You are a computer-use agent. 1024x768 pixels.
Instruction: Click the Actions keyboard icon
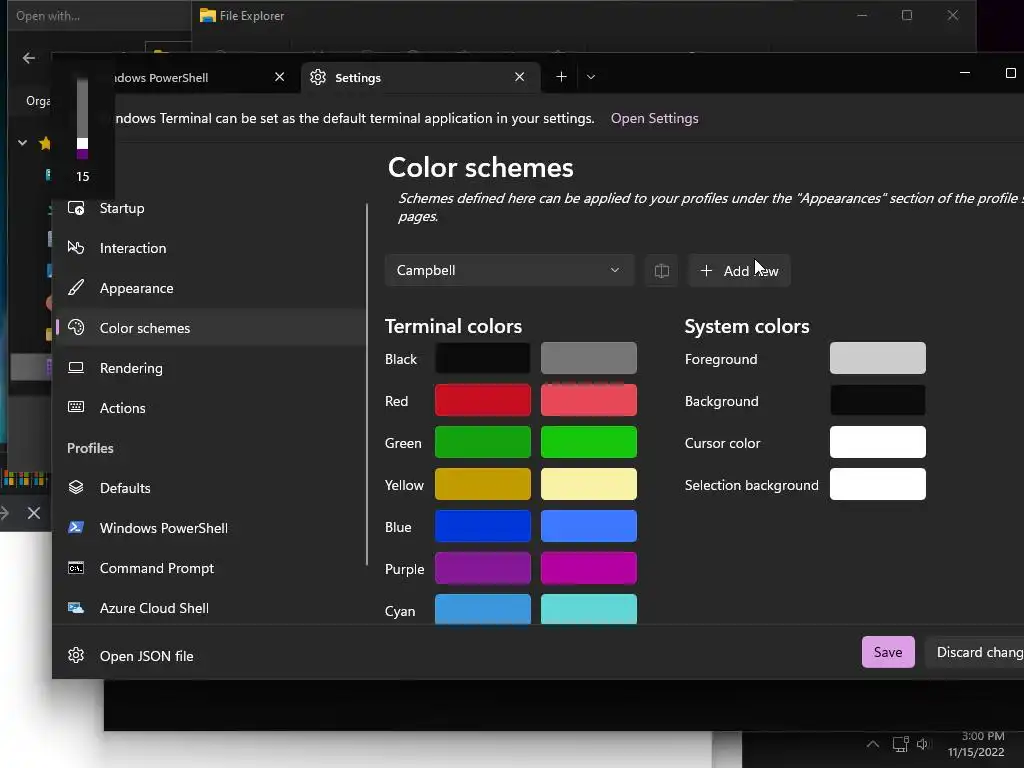tap(76, 408)
